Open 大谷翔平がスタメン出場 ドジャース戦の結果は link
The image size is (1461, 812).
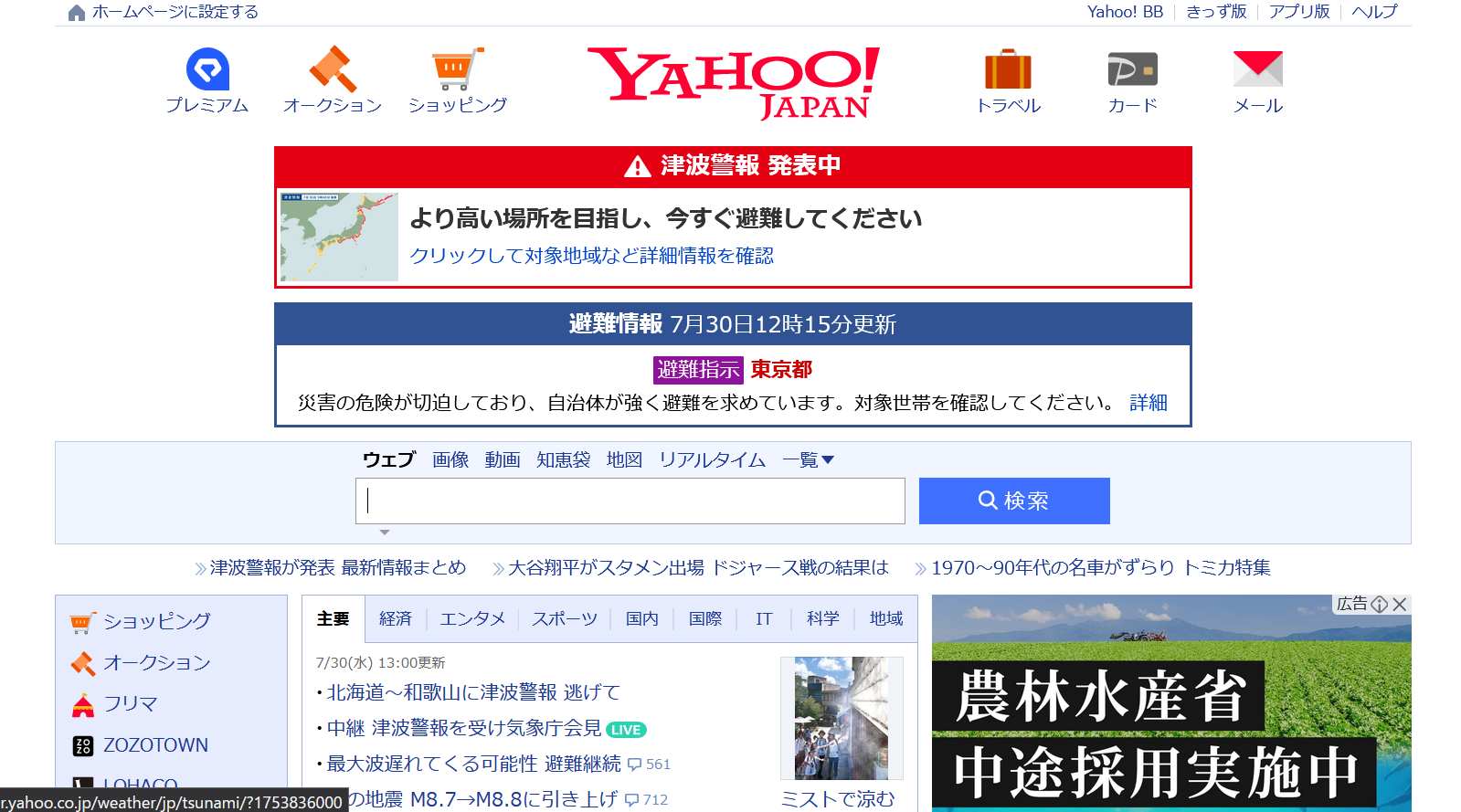pyautogui.click(x=698, y=568)
